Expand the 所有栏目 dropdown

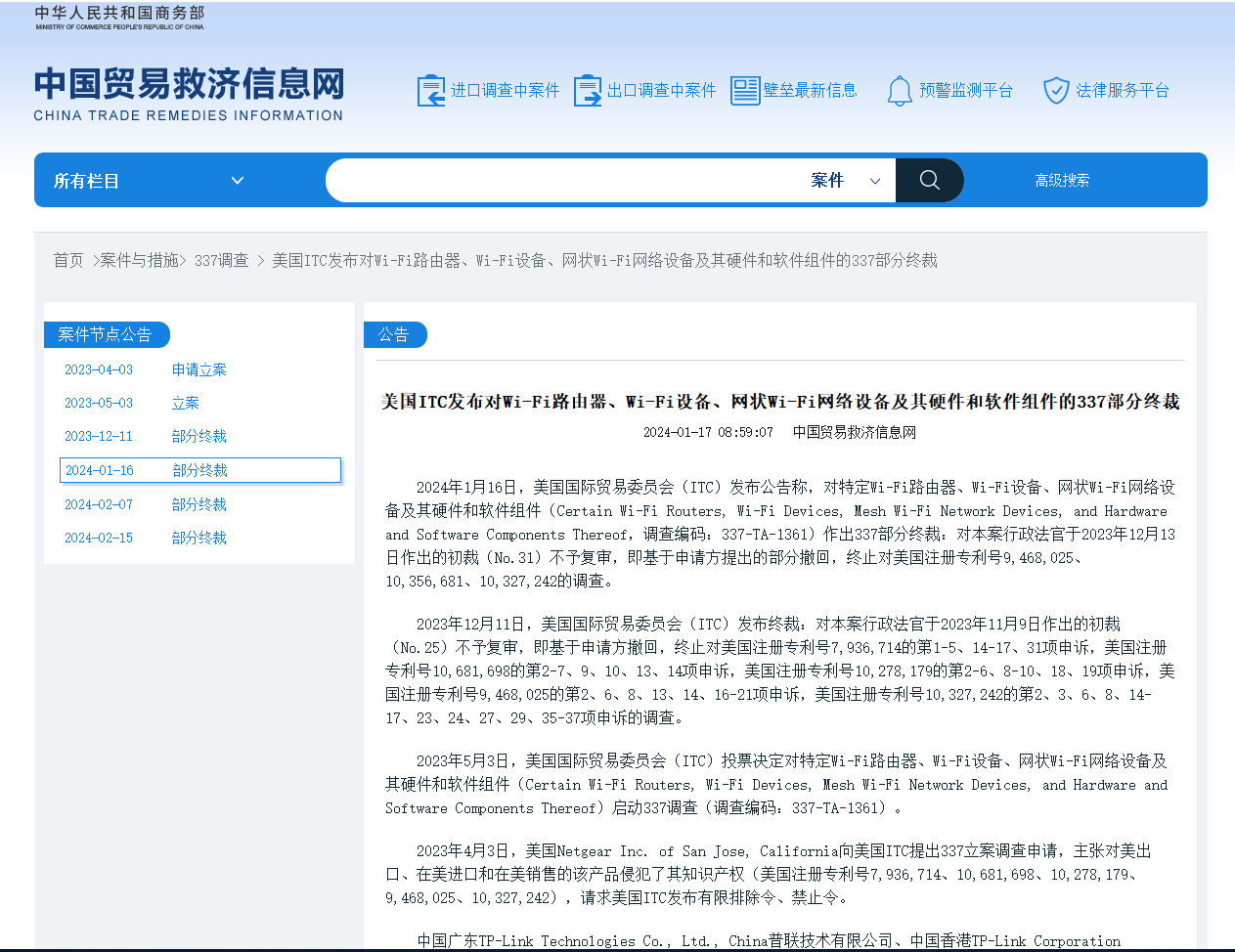(x=149, y=181)
